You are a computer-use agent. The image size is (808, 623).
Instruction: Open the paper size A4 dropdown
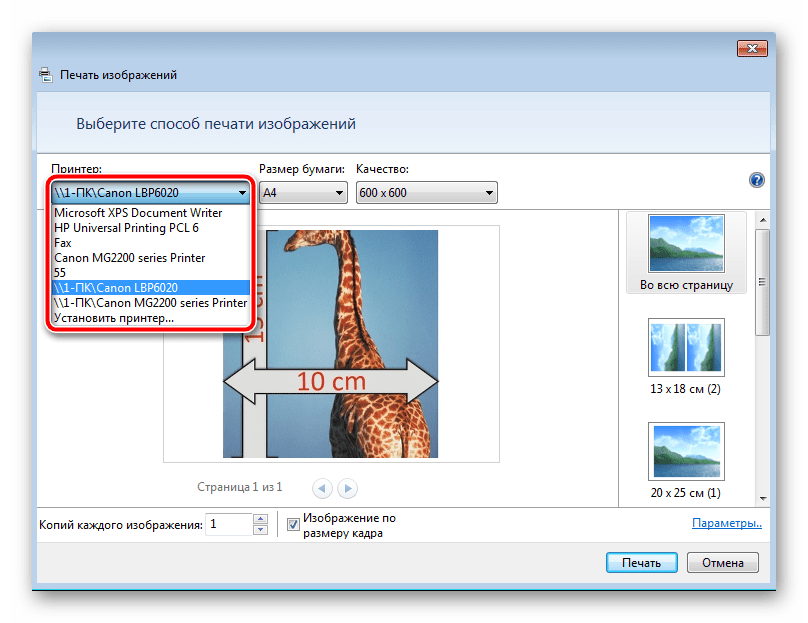pos(303,192)
